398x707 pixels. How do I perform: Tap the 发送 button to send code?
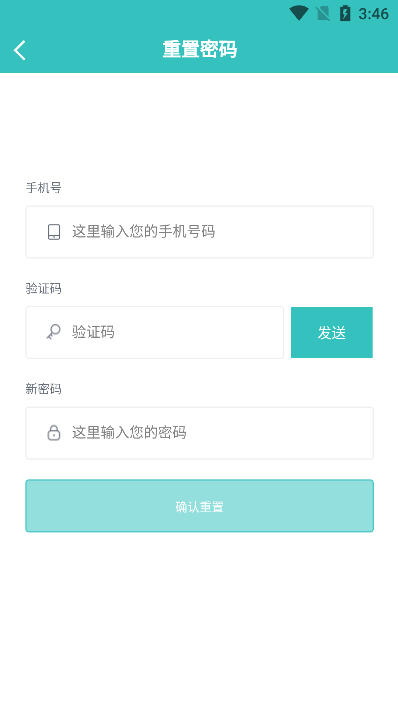(x=332, y=332)
